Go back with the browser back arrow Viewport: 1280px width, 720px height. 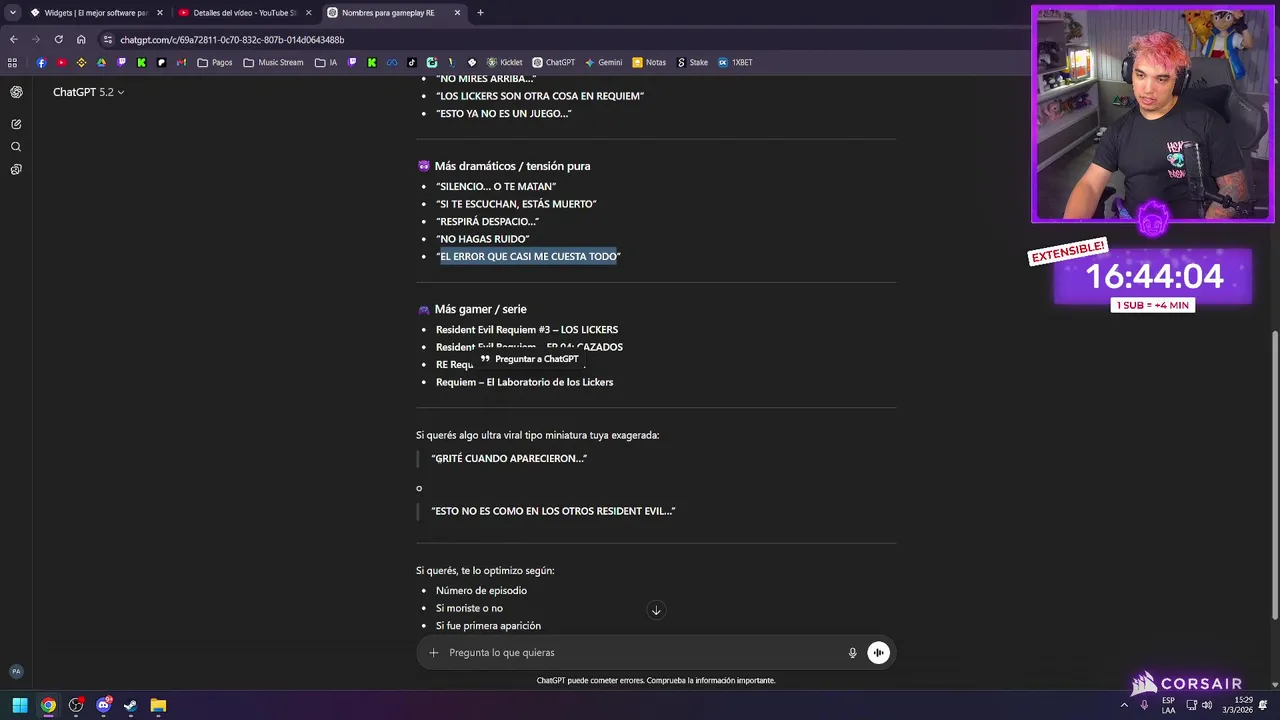pyautogui.click(x=13, y=40)
